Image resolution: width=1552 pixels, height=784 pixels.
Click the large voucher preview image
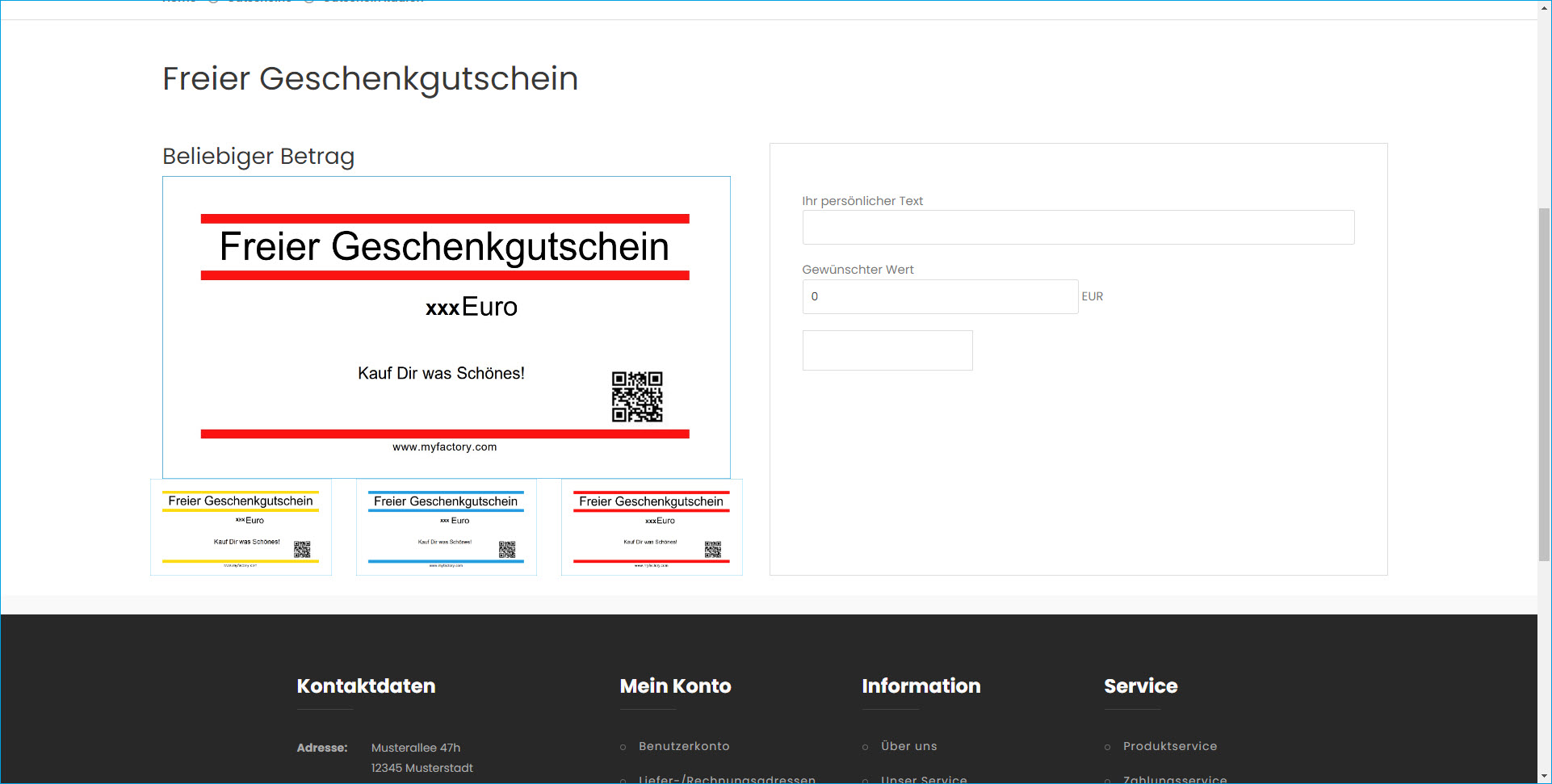pos(447,327)
